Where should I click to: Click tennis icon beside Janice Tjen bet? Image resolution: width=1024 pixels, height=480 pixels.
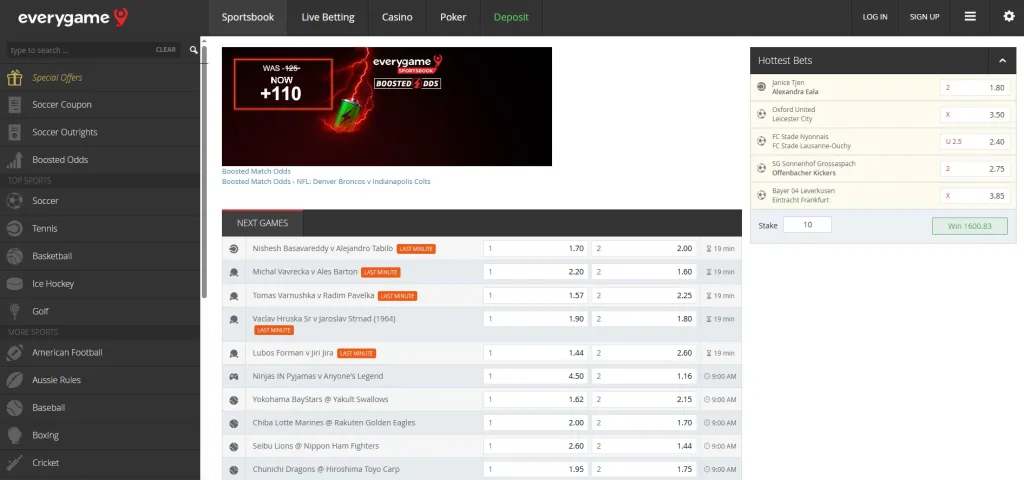click(x=761, y=87)
